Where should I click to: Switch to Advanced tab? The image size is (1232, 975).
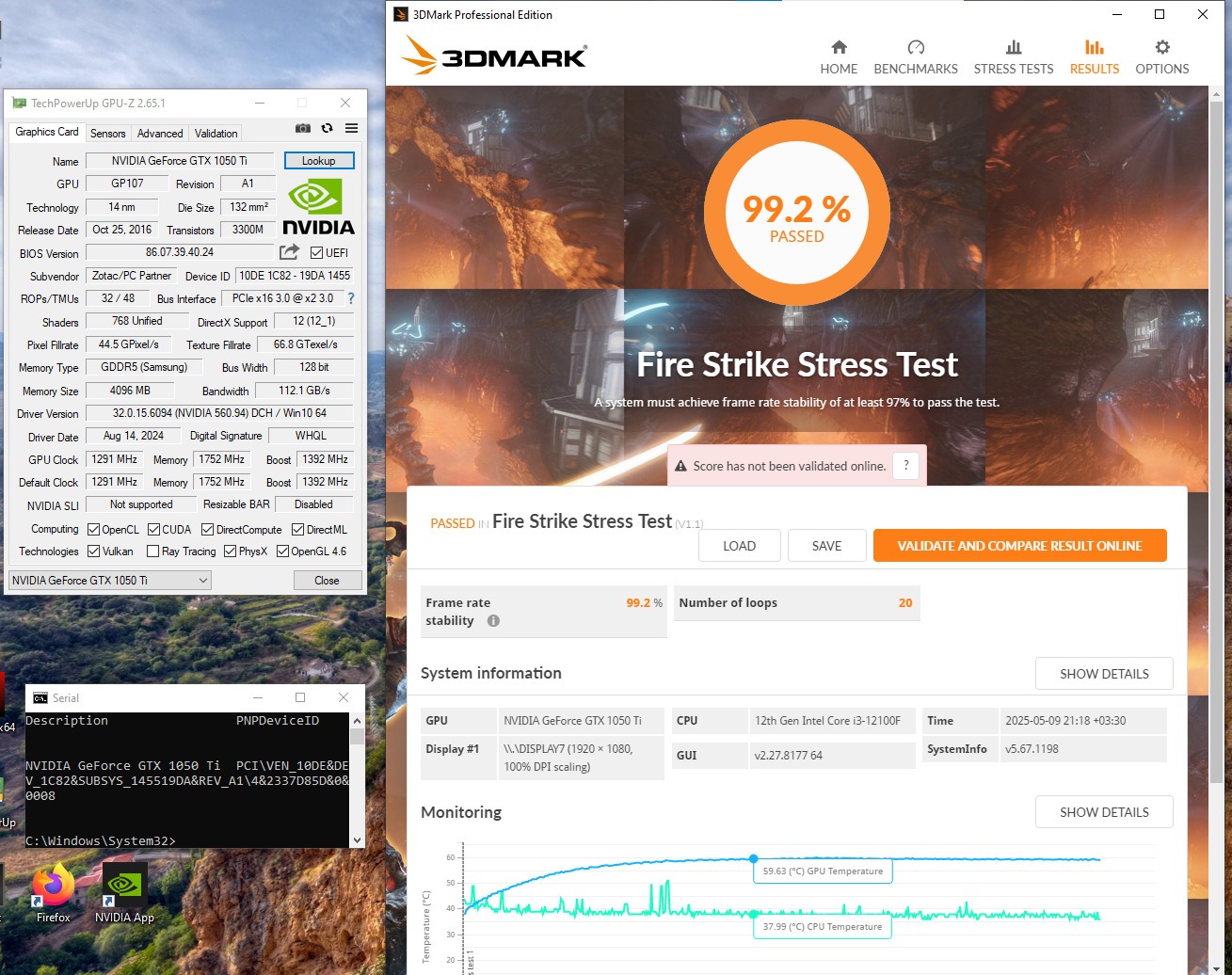point(160,134)
